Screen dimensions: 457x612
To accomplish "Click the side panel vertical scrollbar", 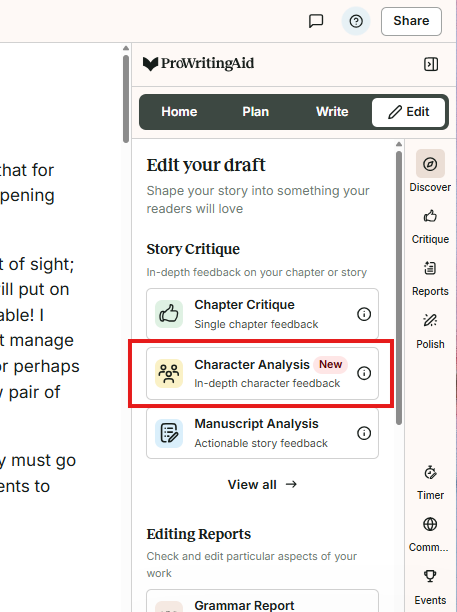I will tap(398, 288).
